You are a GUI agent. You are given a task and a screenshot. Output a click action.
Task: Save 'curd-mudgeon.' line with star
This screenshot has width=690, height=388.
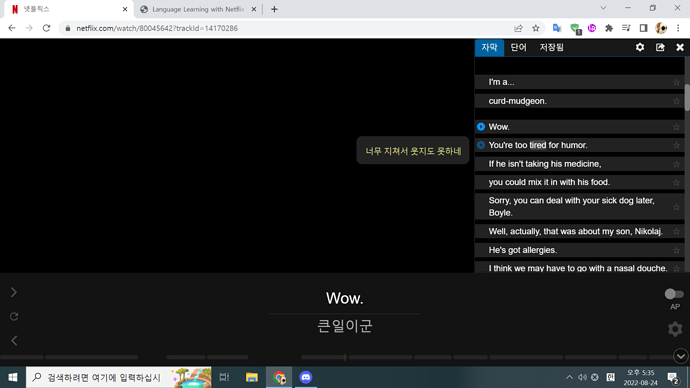click(676, 101)
